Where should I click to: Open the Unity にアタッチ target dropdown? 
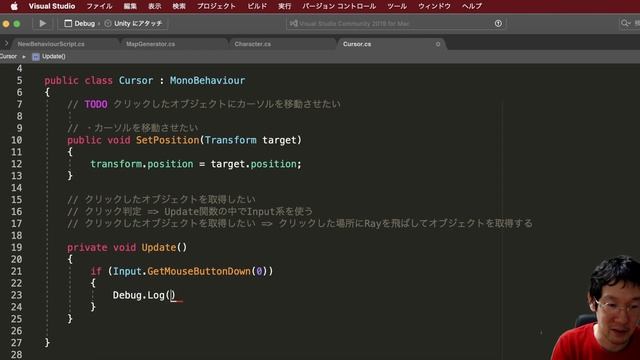(133, 23)
